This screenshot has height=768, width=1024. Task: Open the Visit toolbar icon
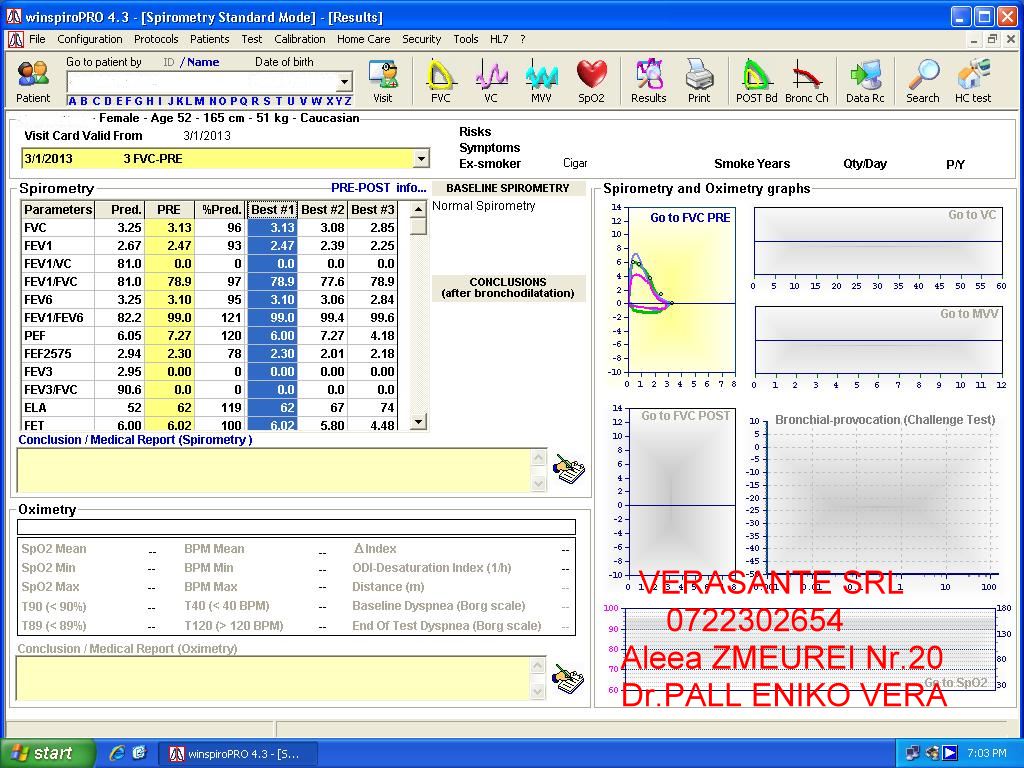383,81
